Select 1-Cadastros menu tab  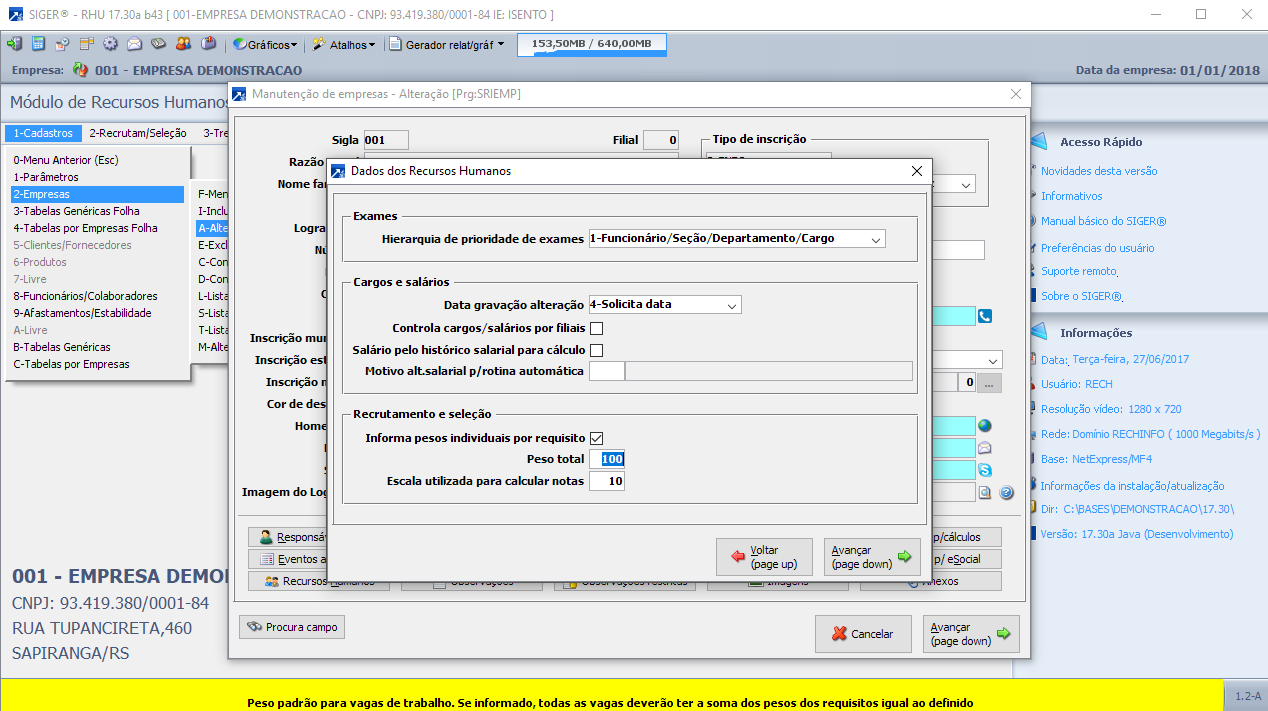(x=42, y=133)
